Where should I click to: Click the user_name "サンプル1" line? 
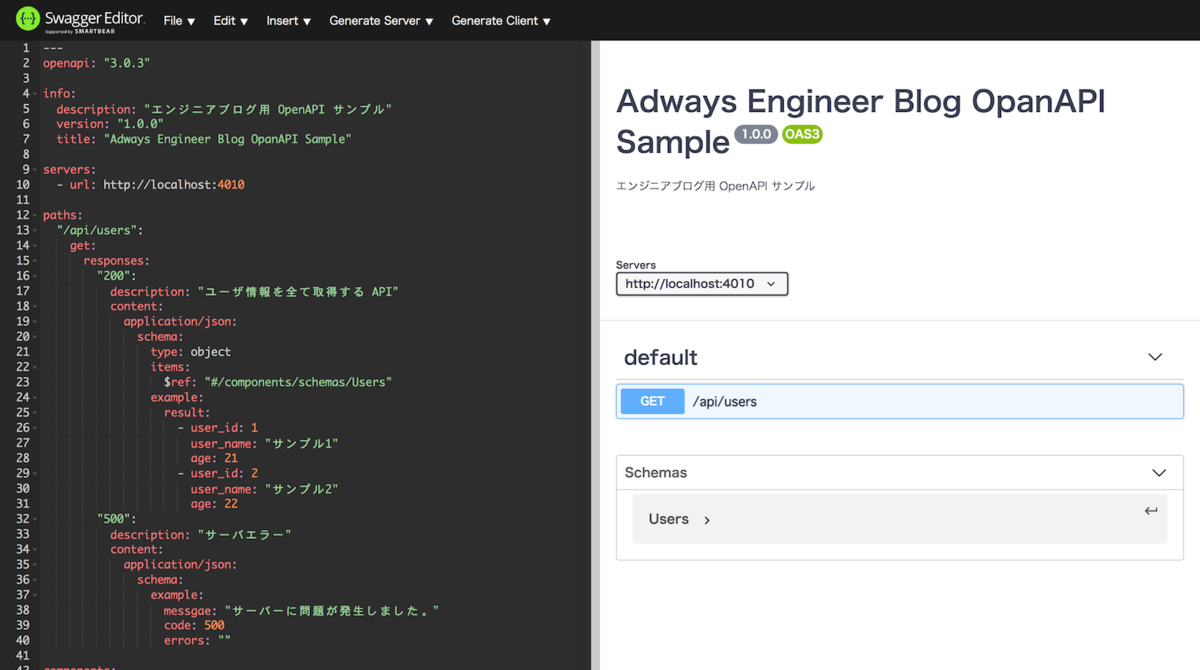(x=265, y=443)
